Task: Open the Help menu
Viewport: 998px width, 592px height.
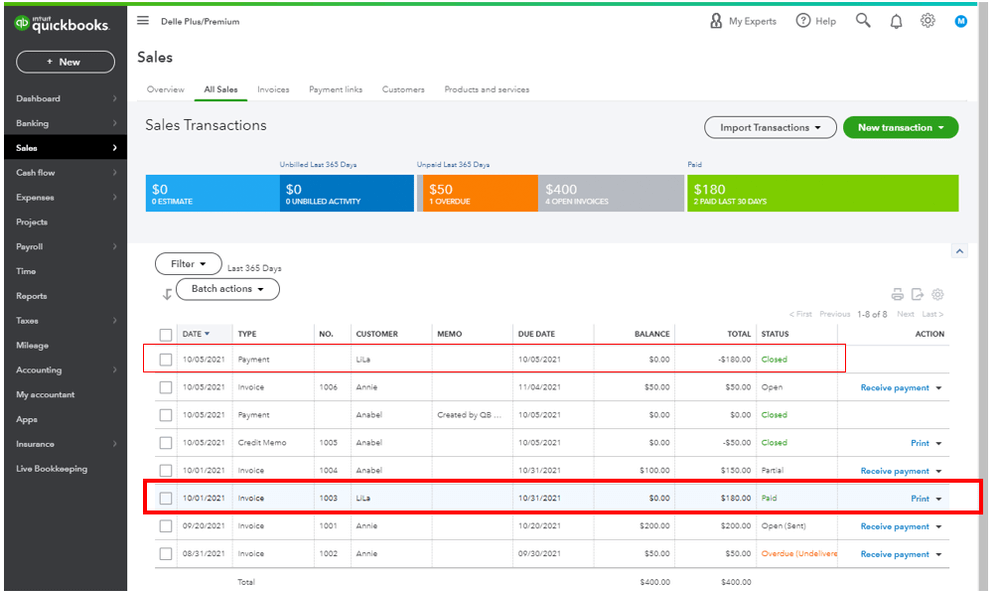Action: pos(816,21)
